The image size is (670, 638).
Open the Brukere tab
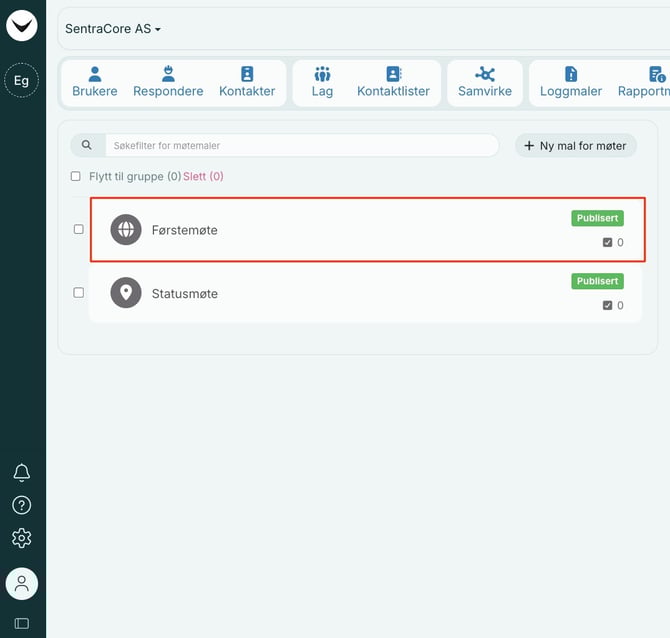[95, 82]
